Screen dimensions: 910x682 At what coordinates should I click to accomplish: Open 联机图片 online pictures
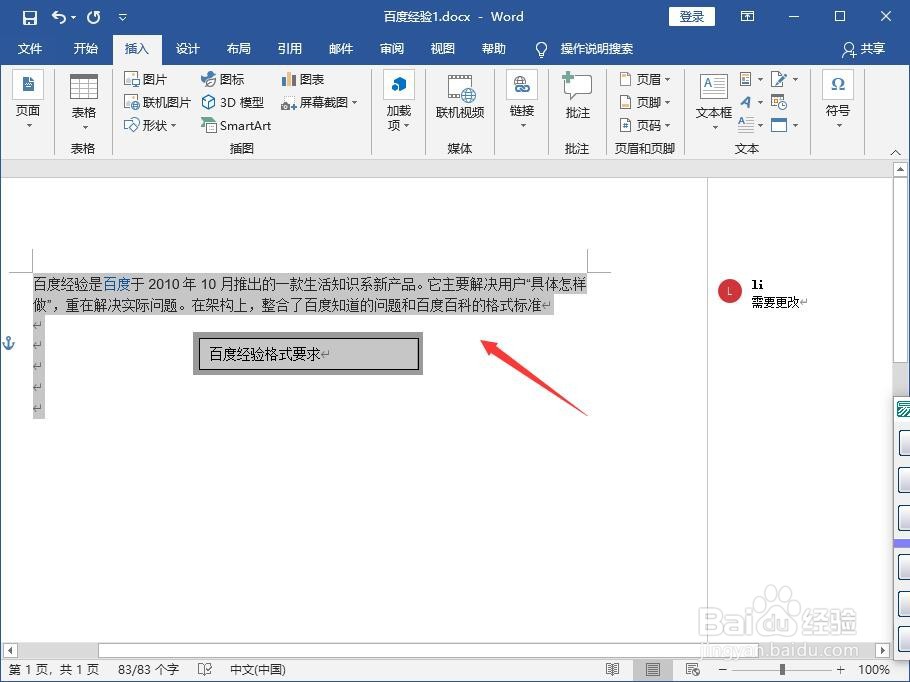coord(157,102)
